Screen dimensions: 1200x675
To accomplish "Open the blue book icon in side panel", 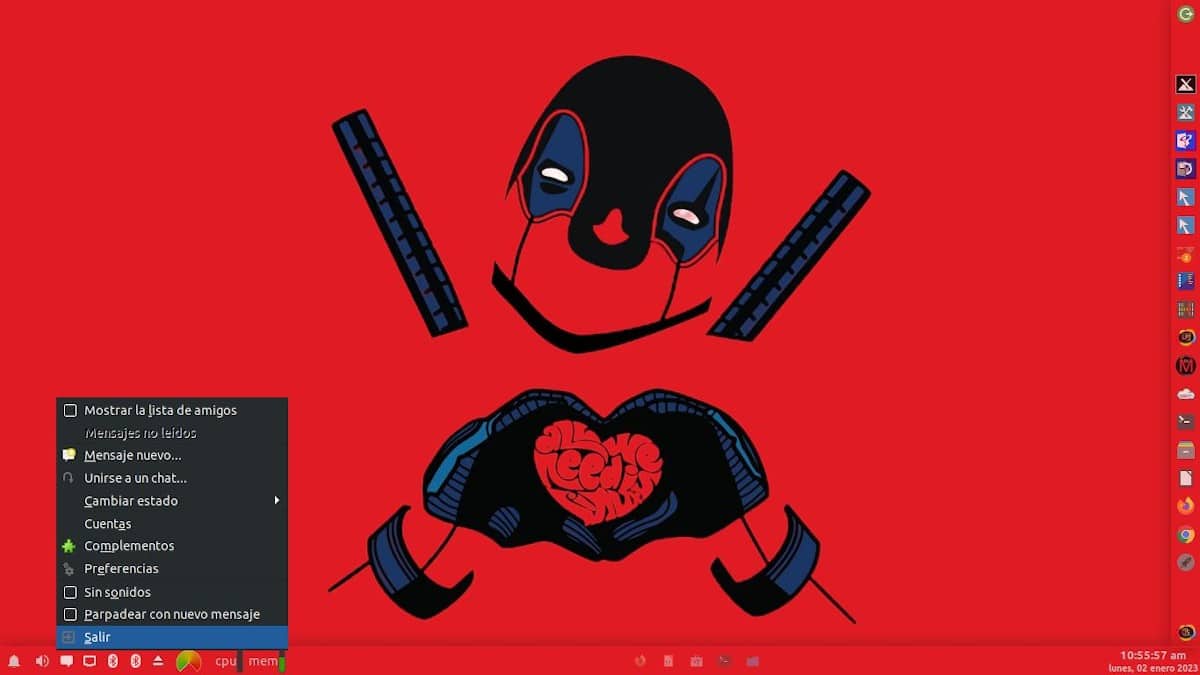I will click(x=1186, y=281).
